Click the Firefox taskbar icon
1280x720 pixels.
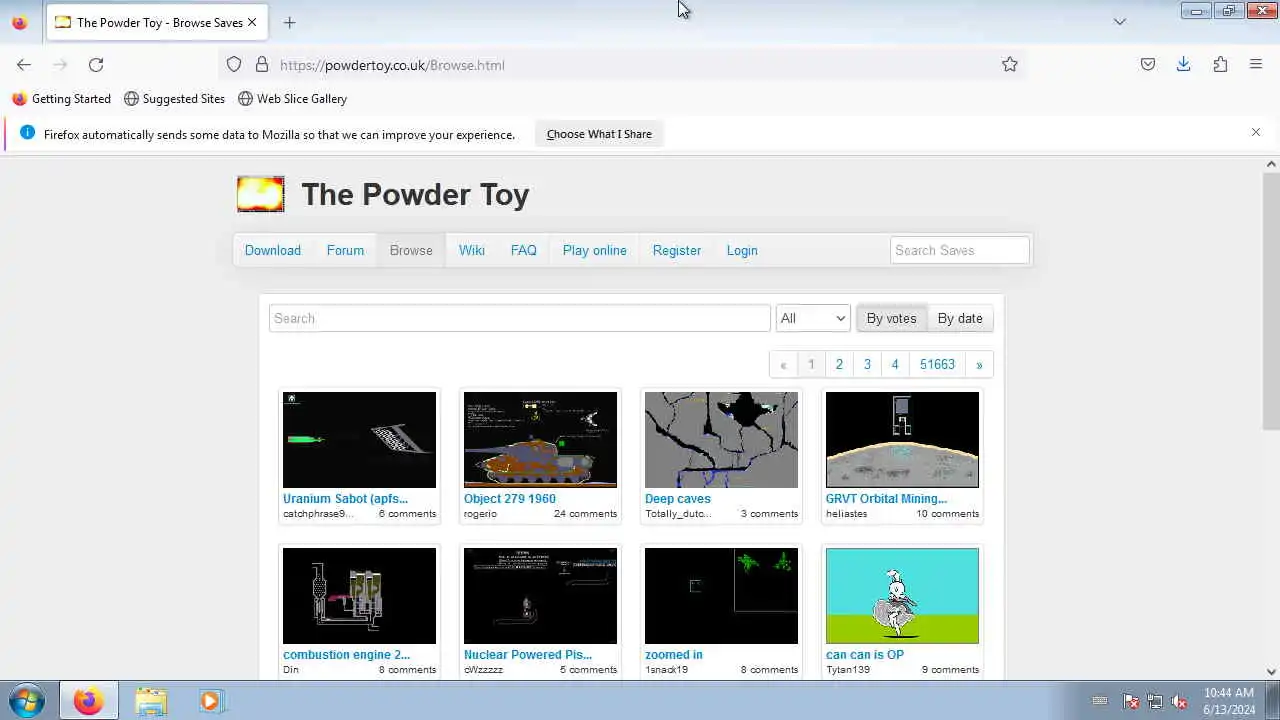coord(88,701)
